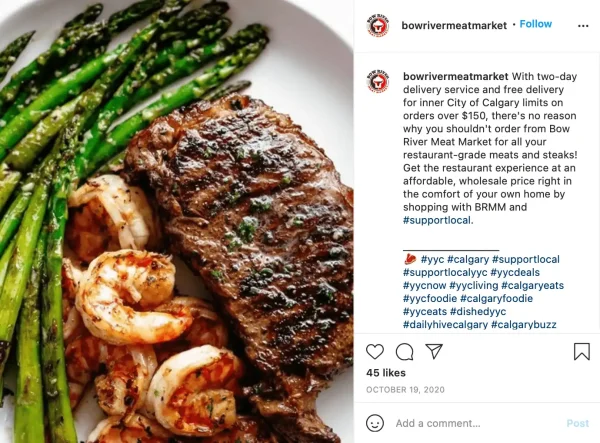Screen dimensions: 600x443
Task: Follow the bowrivermeatmarket account
Action: pyautogui.click(x=535, y=24)
